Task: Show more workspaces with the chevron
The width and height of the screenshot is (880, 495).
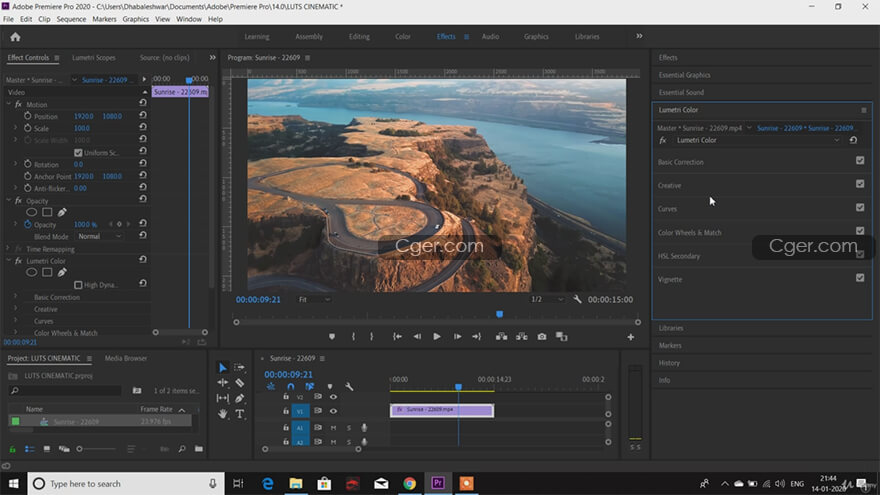Action: point(639,36)
